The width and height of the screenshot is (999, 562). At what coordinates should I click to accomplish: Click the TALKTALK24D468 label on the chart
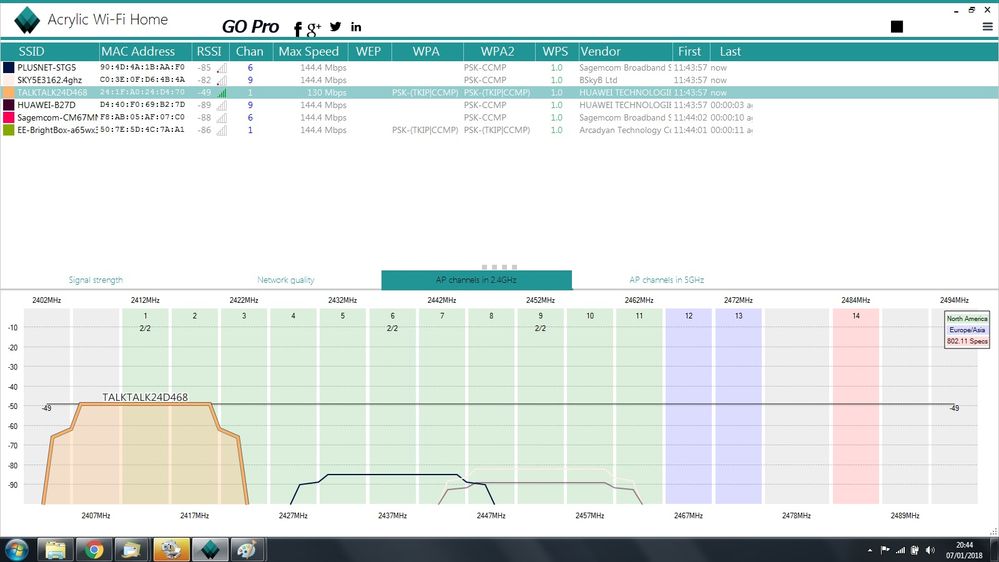pyautogui.click(x=145, y=397)
